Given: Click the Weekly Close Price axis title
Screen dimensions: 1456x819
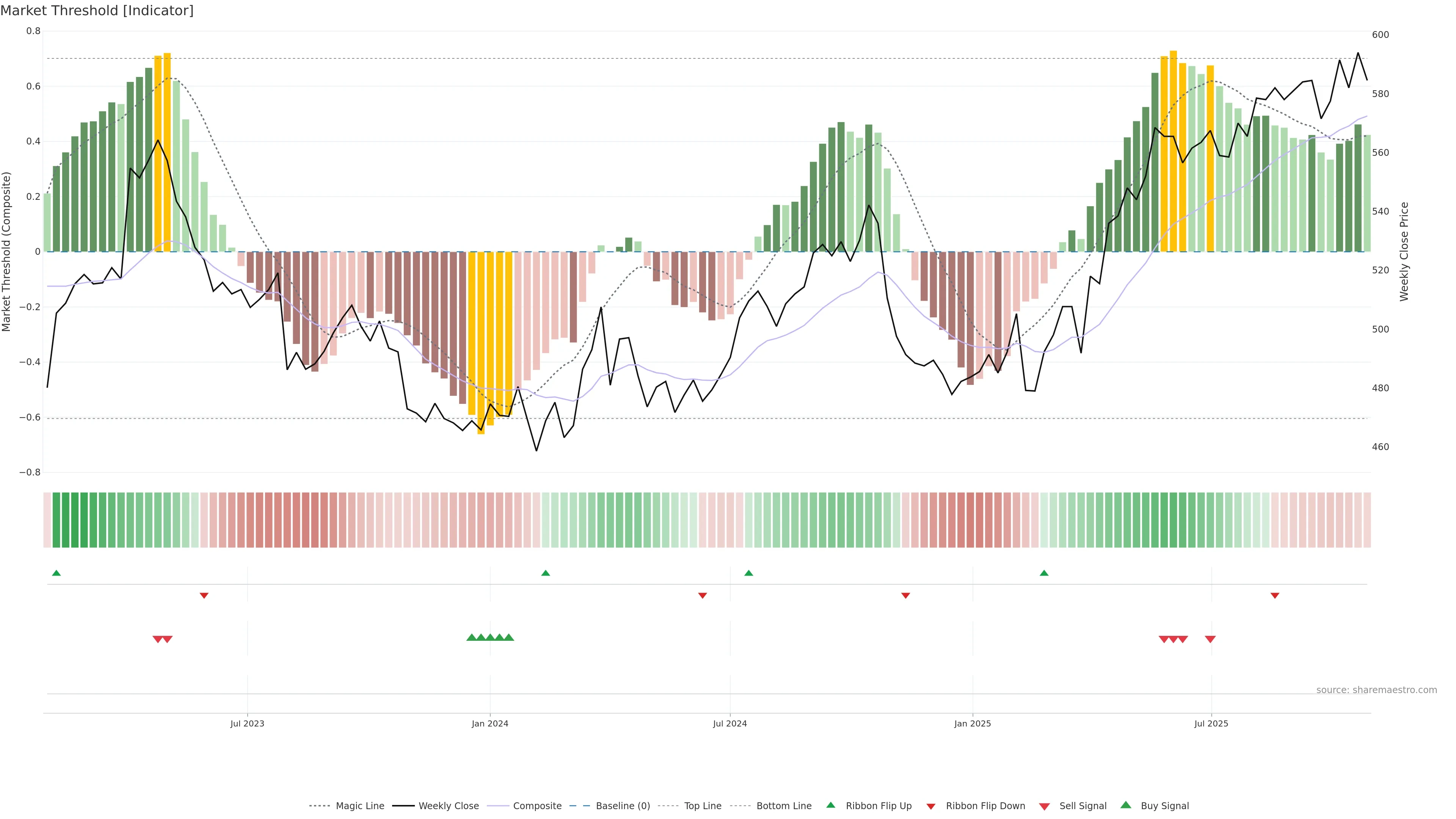Looking at the screenshot, I should tap(1404, 251).
